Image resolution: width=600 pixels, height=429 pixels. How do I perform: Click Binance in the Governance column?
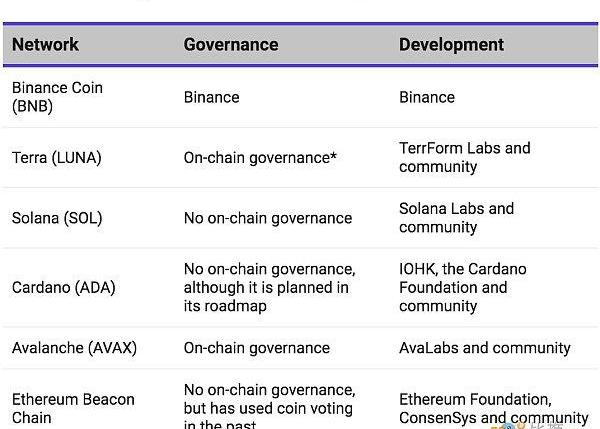pyautogui.click(x=212, y=97)
